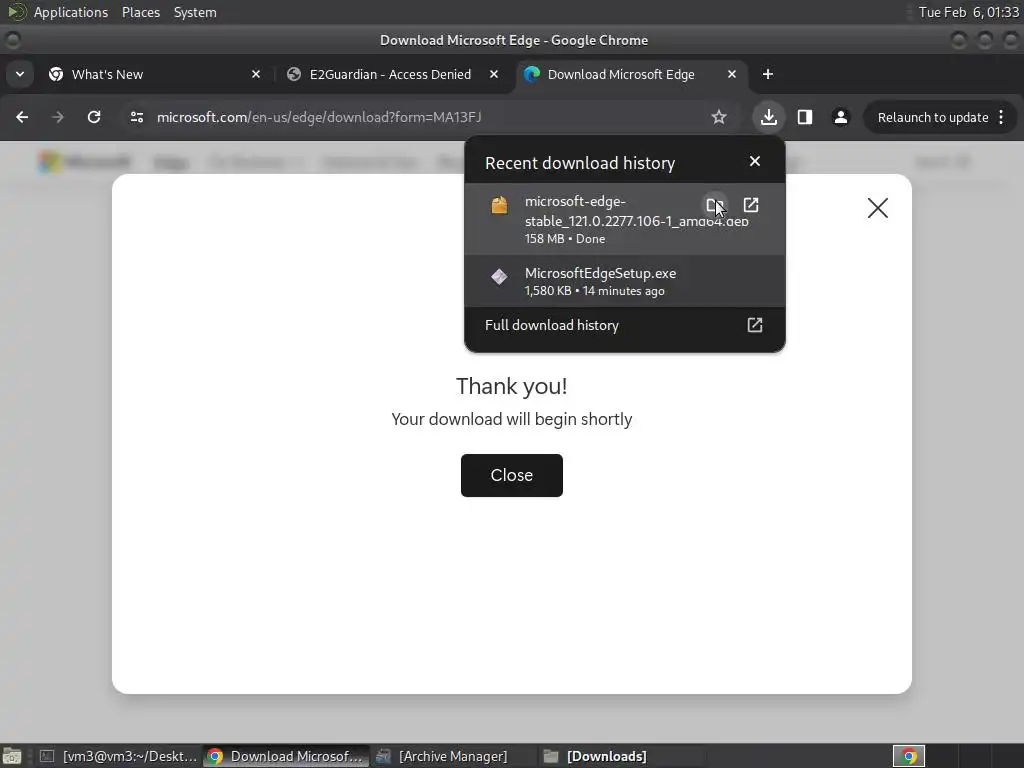Show microsoft-edge-stable deb in folder

coord(714,205)
